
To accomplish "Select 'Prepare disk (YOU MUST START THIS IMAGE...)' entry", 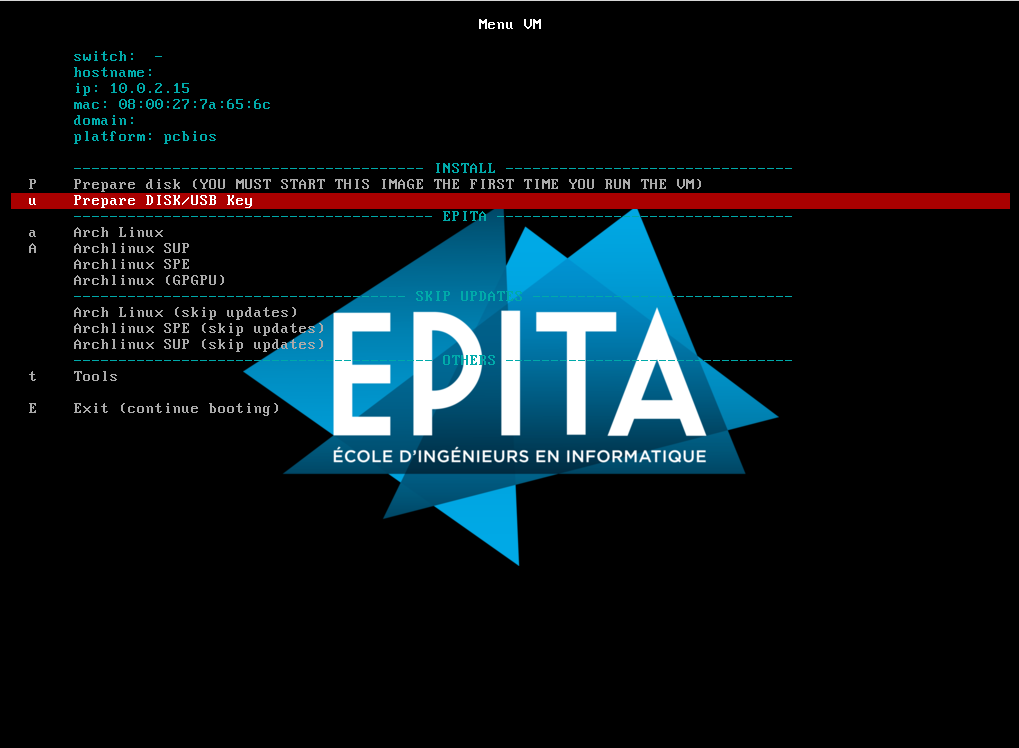I will click(x=388, y=185).
